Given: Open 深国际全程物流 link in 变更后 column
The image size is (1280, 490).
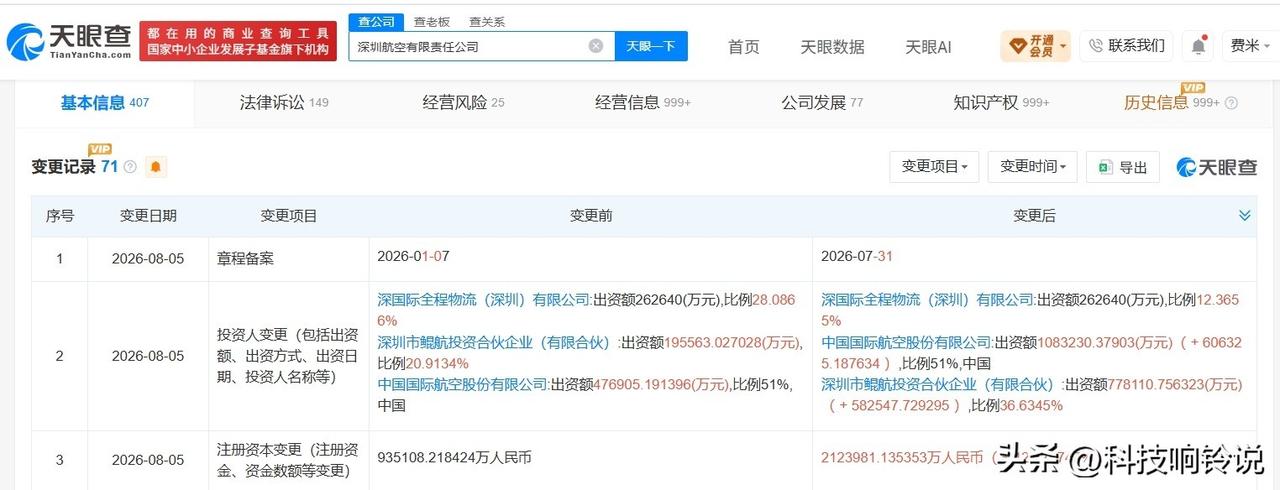Looking at the screenshot, I should 928,299.
